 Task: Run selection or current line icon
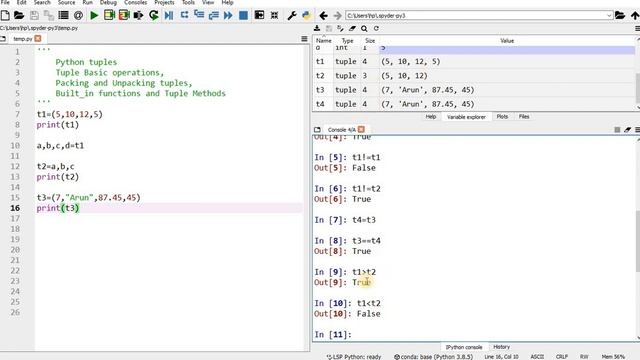click(138, 16)
